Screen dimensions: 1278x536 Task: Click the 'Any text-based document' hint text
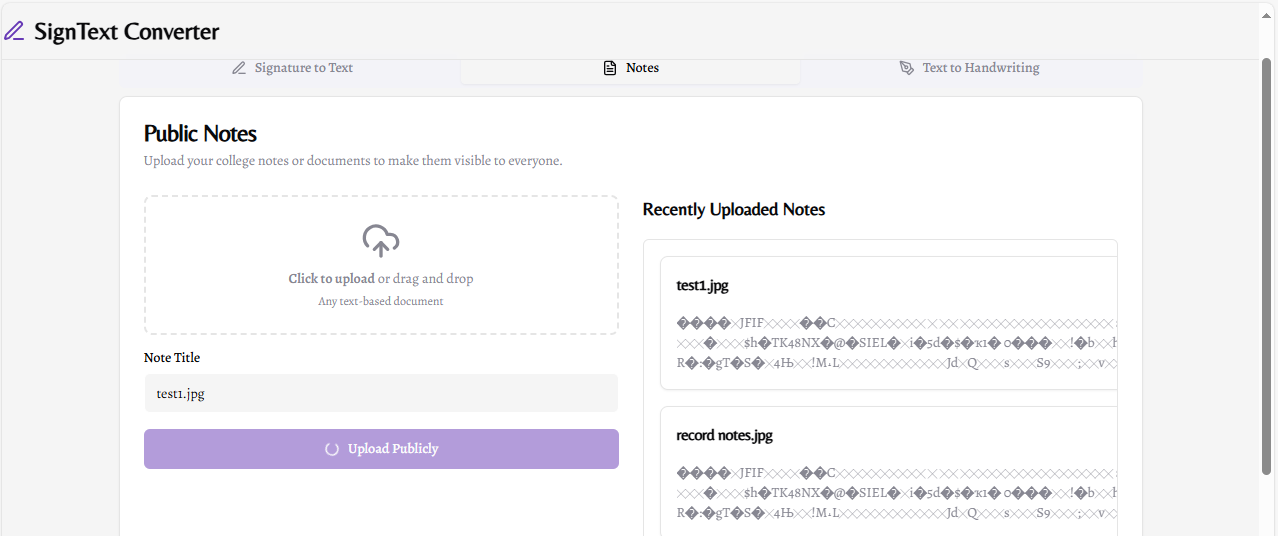coord(381,301)
